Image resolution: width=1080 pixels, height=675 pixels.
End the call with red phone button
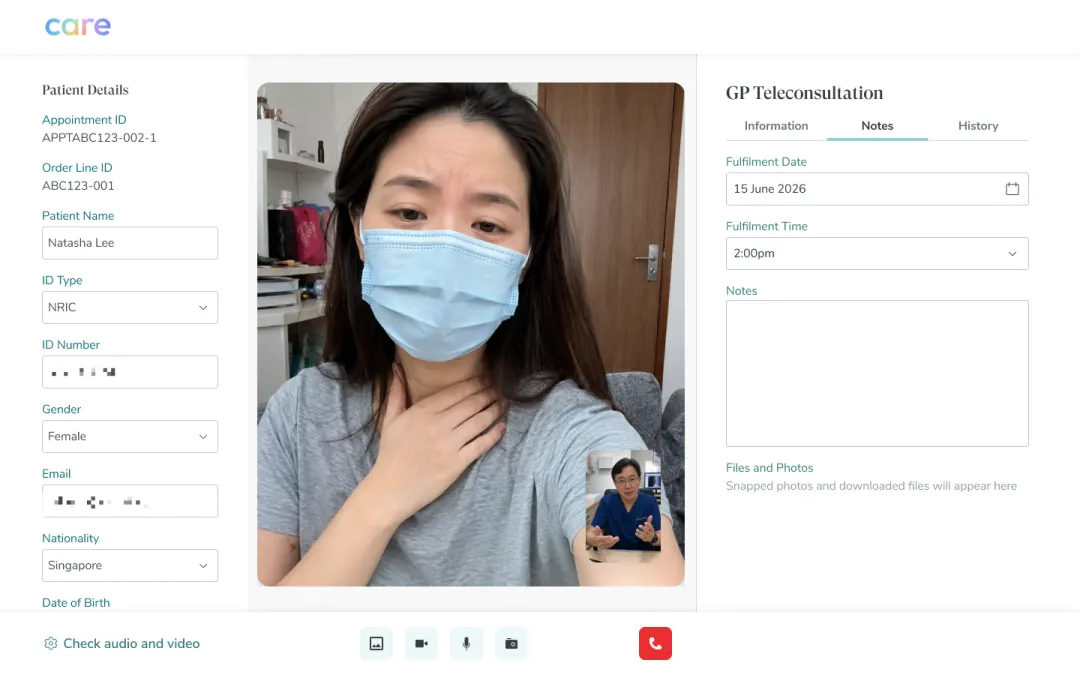(655, 643)
